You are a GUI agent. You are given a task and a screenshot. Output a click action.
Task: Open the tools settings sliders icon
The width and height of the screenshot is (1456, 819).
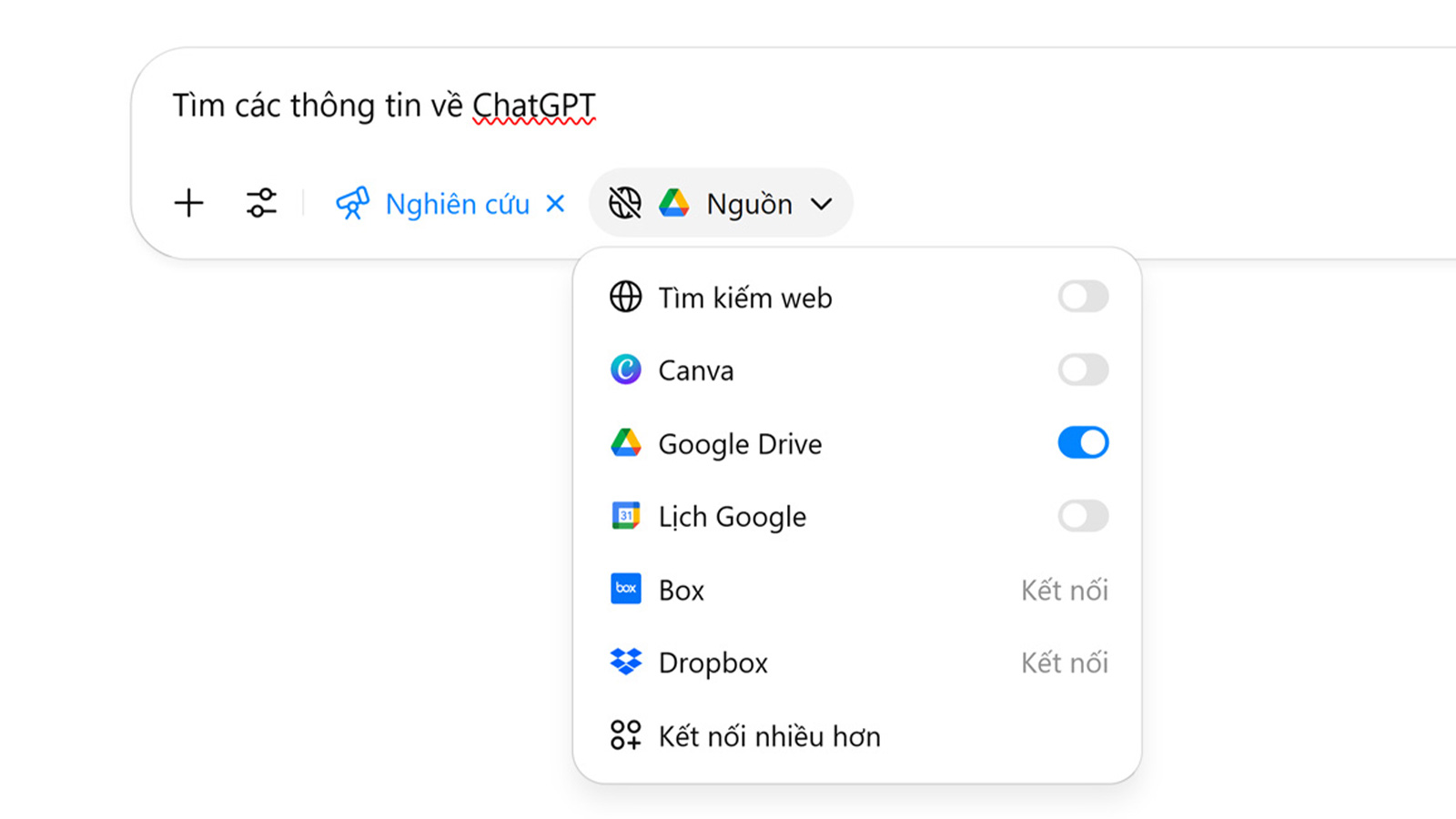click(x=261, y=203)
